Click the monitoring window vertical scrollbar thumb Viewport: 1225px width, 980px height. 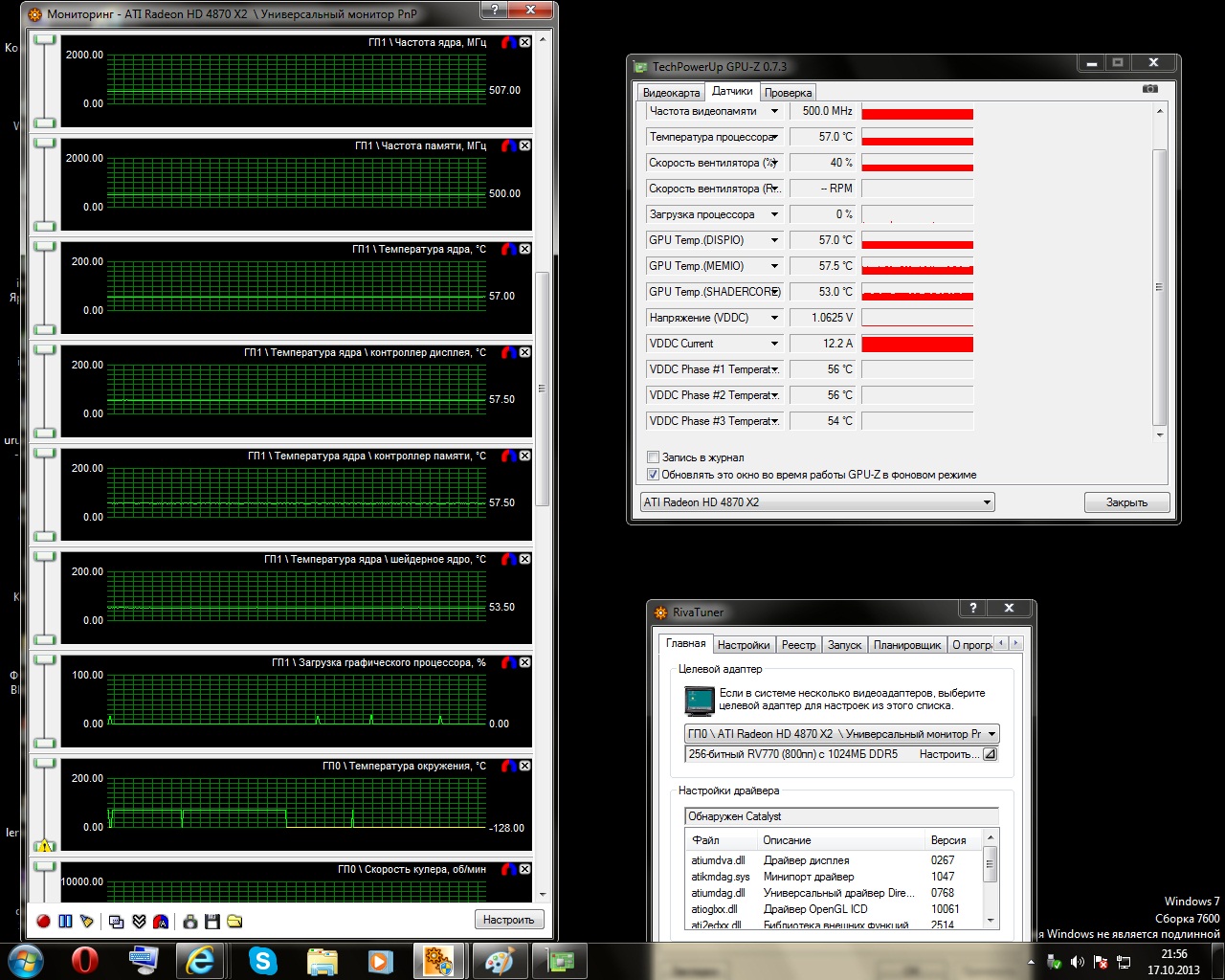[x=542, y=389]
